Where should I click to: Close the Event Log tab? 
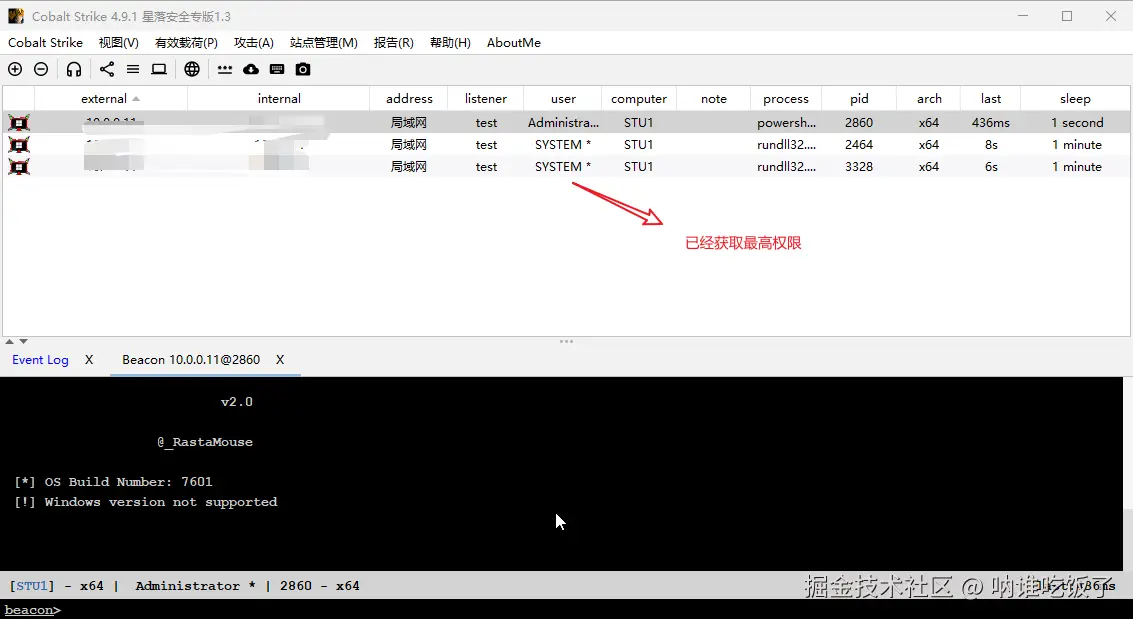pyautogui.click(x=89, y=360)
